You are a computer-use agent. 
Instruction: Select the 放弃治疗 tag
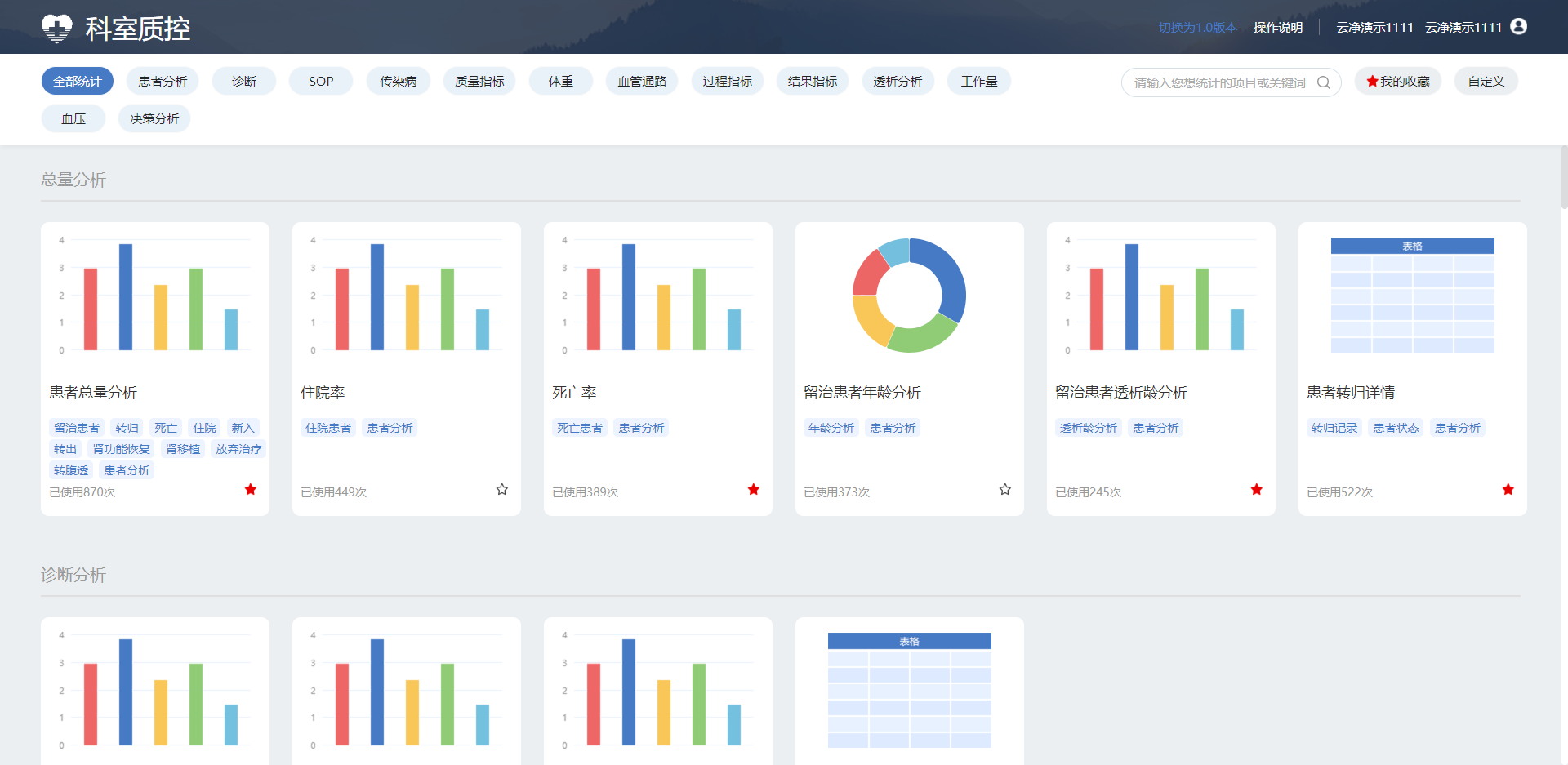(238, 449)
